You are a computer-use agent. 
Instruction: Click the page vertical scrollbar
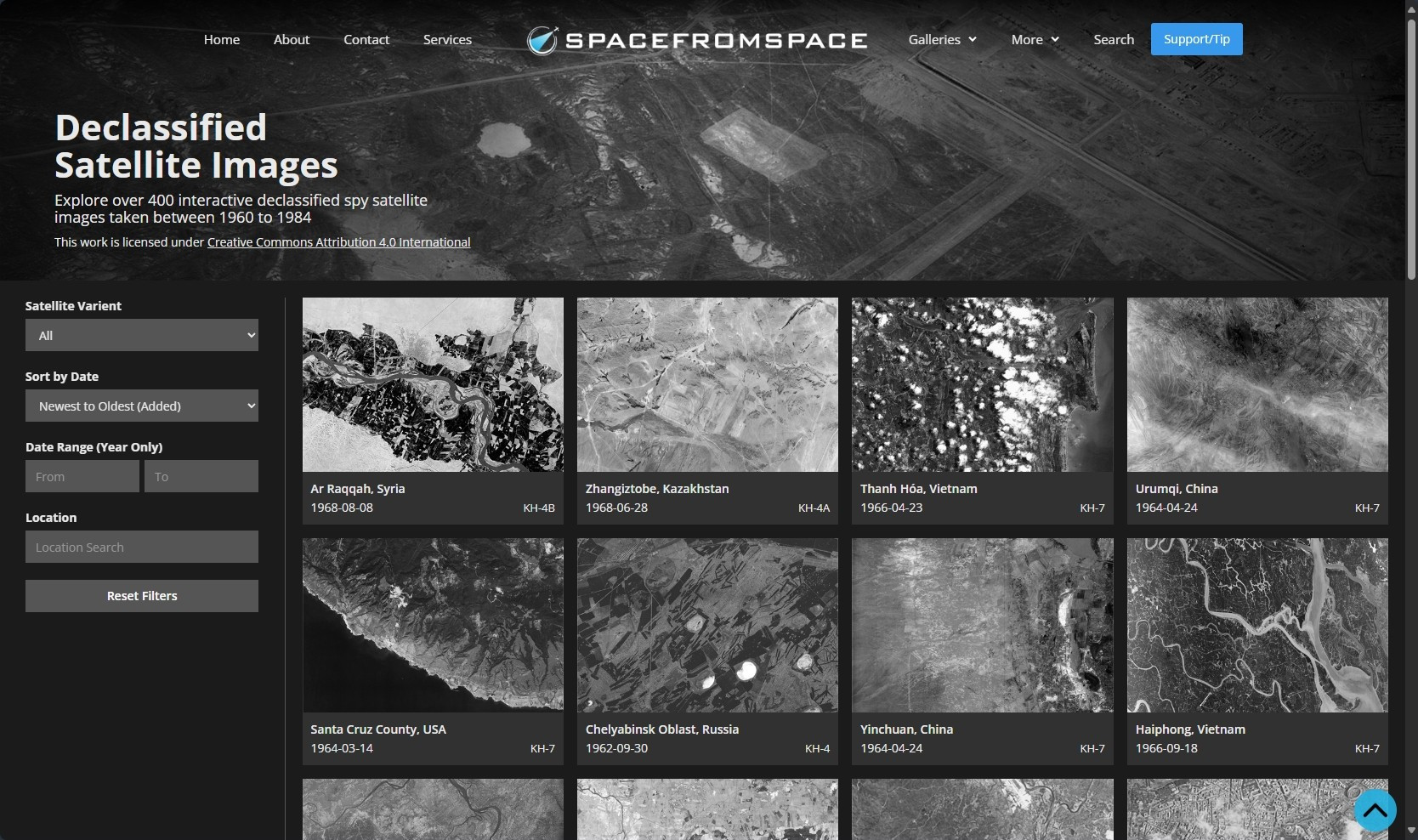tap(1411, 150)
